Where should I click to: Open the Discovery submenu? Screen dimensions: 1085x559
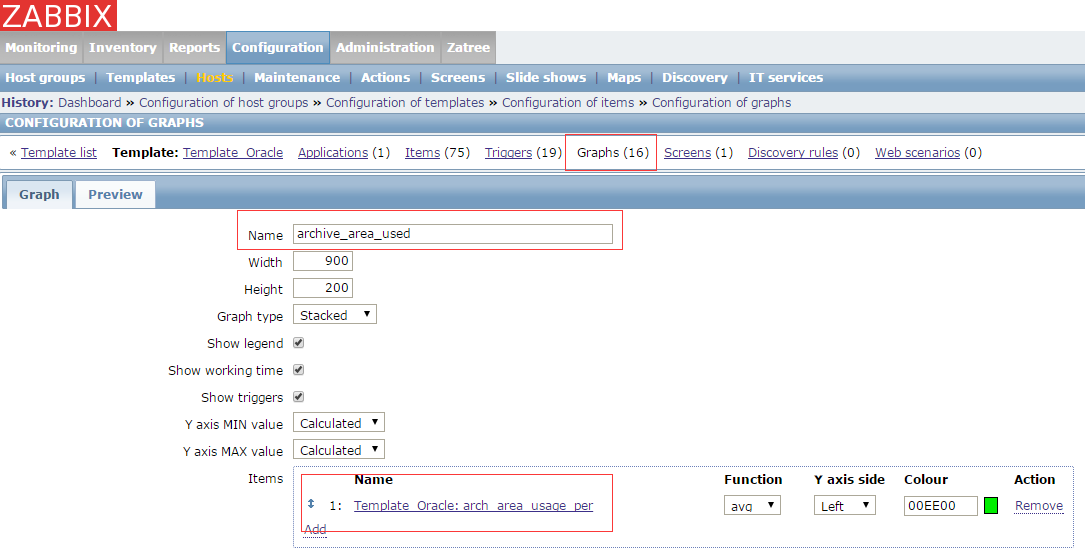pos(695,77)
